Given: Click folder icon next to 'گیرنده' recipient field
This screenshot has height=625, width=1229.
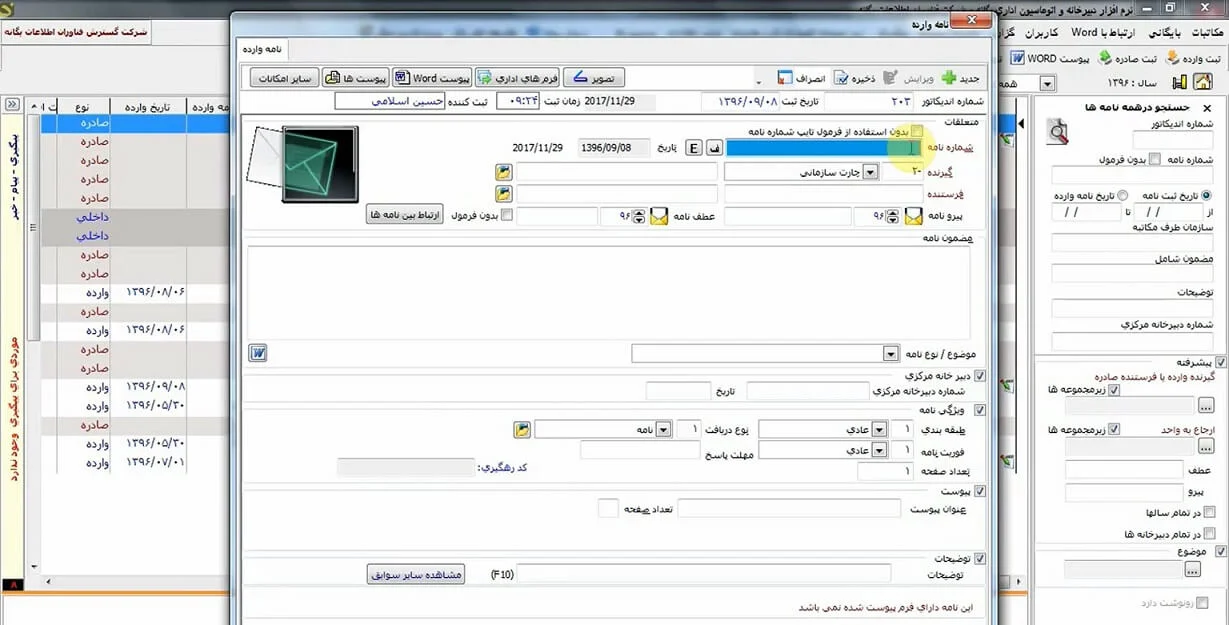Looking at the screenshot, I should [503, 172].
